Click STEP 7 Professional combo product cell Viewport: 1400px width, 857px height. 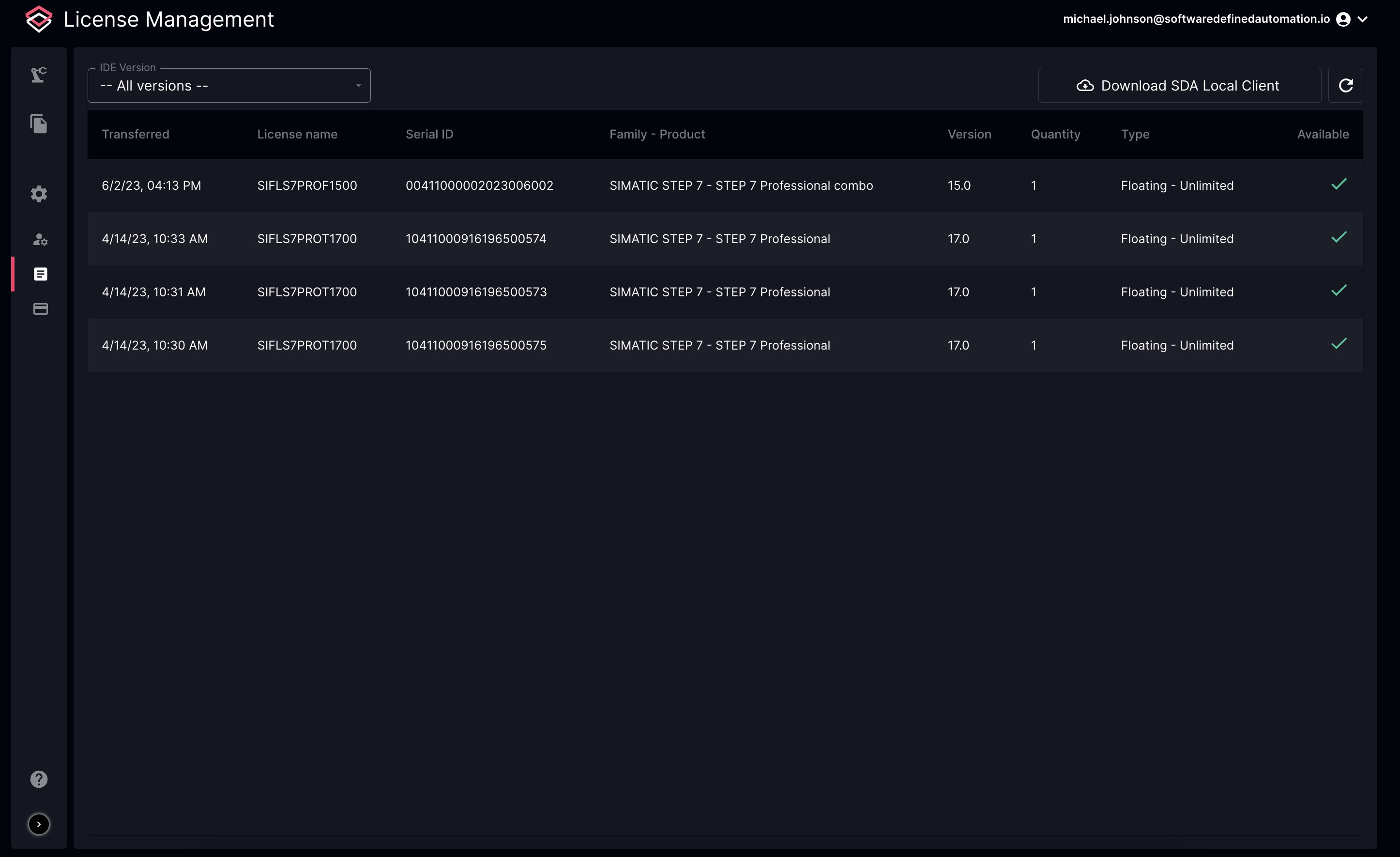coord(742,185)
